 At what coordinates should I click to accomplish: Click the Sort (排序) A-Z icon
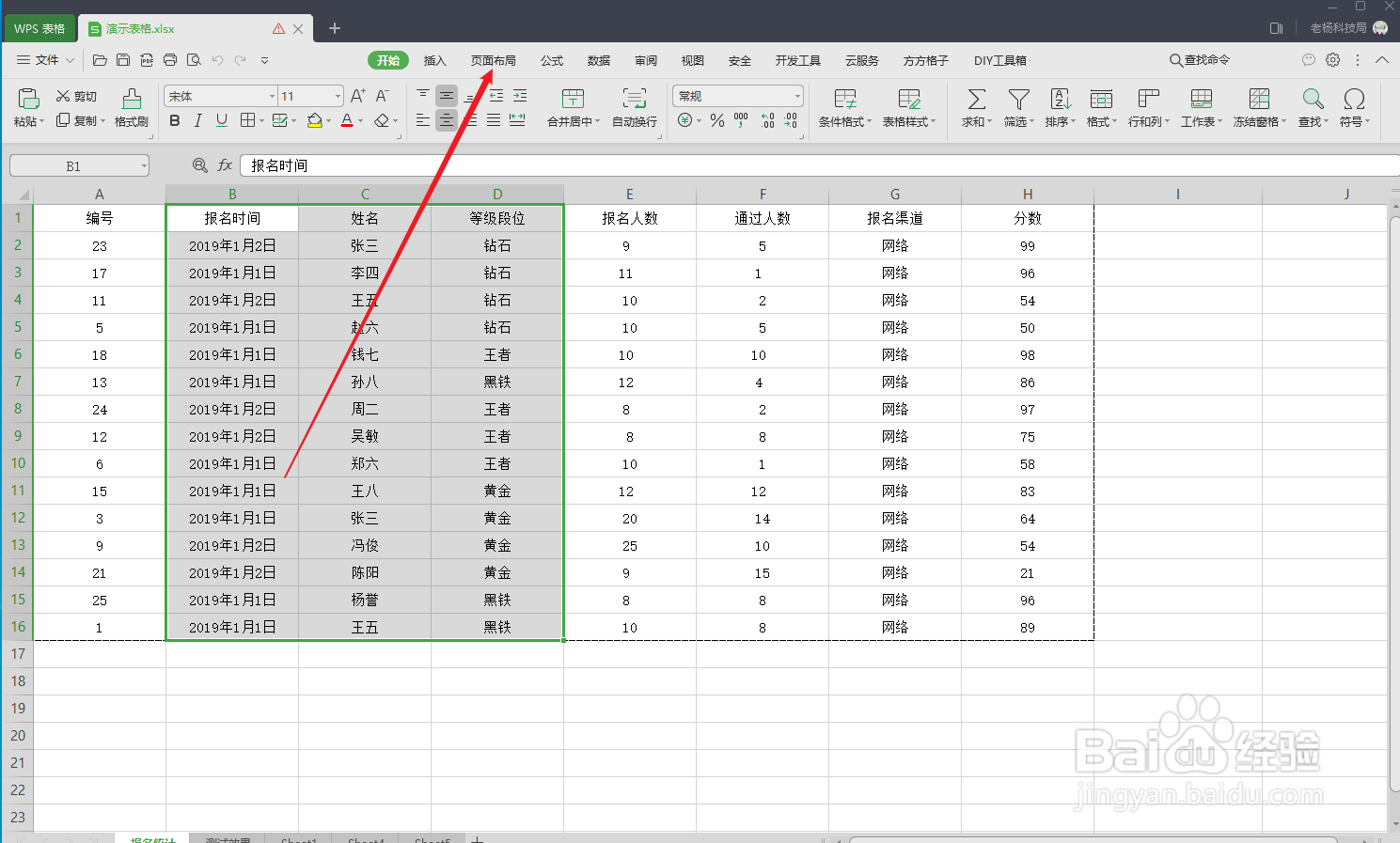click(x=1061, y=99)
